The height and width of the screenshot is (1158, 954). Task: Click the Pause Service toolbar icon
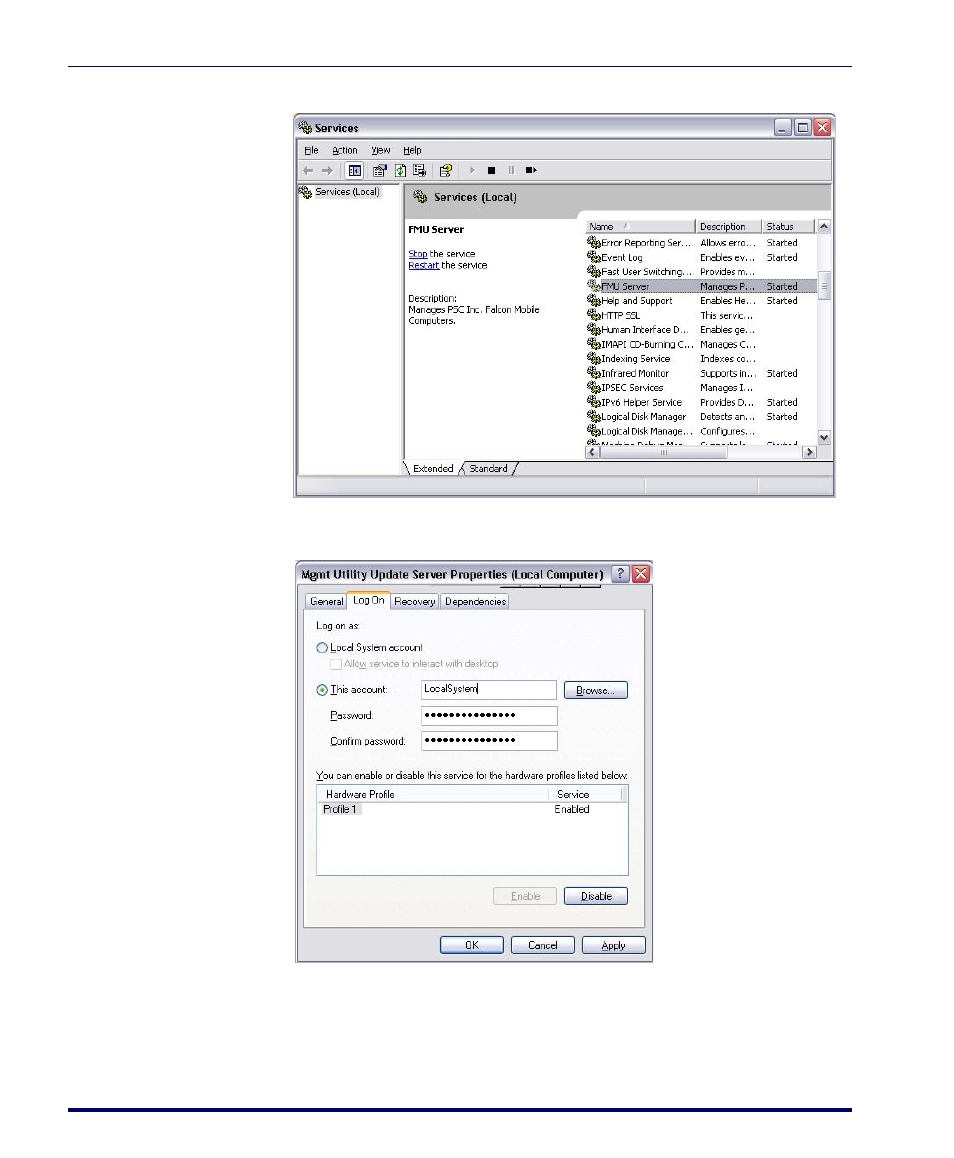[x=511, y=171]
